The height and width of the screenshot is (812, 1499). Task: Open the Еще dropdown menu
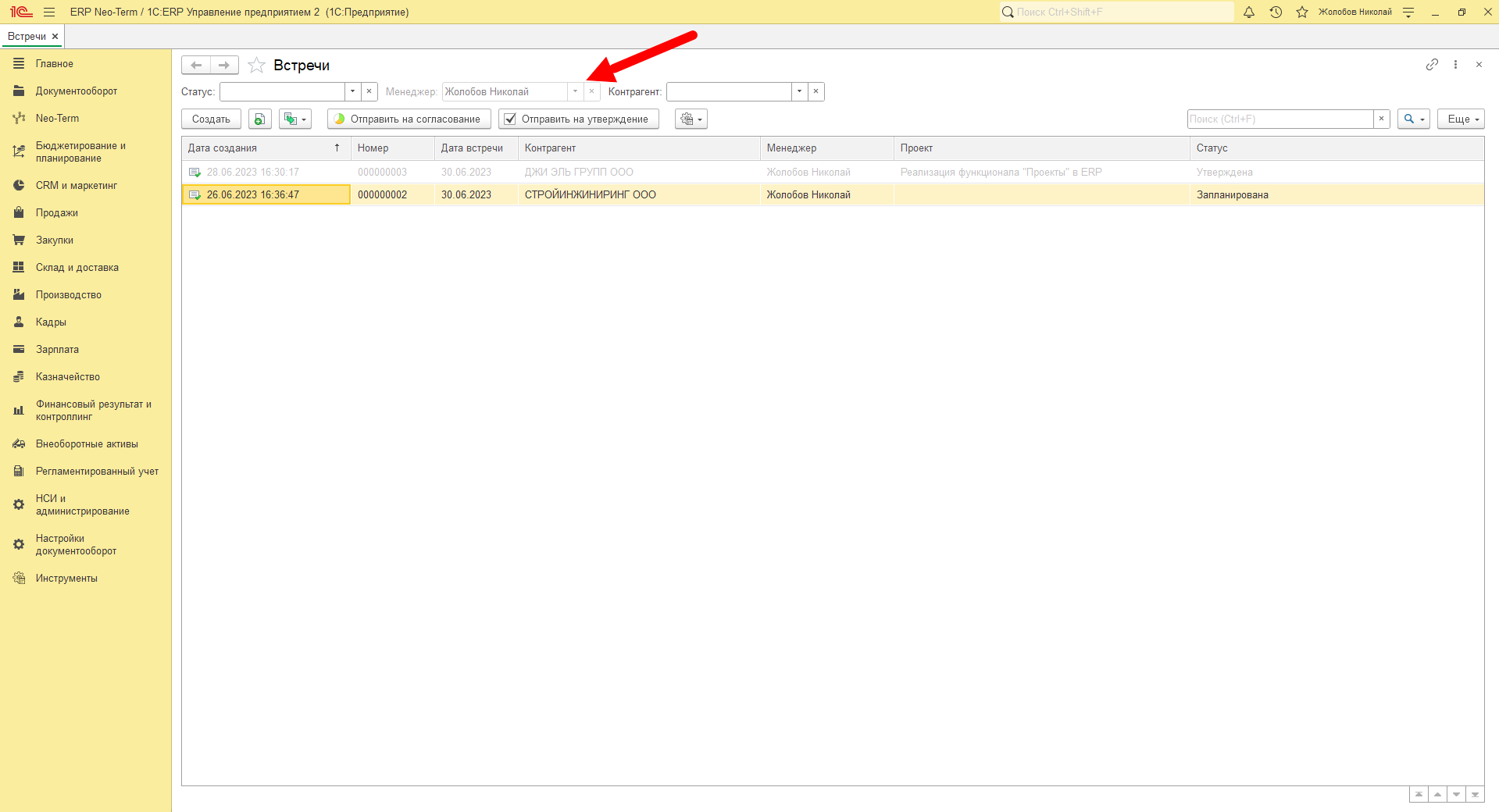click(1461, 119)
